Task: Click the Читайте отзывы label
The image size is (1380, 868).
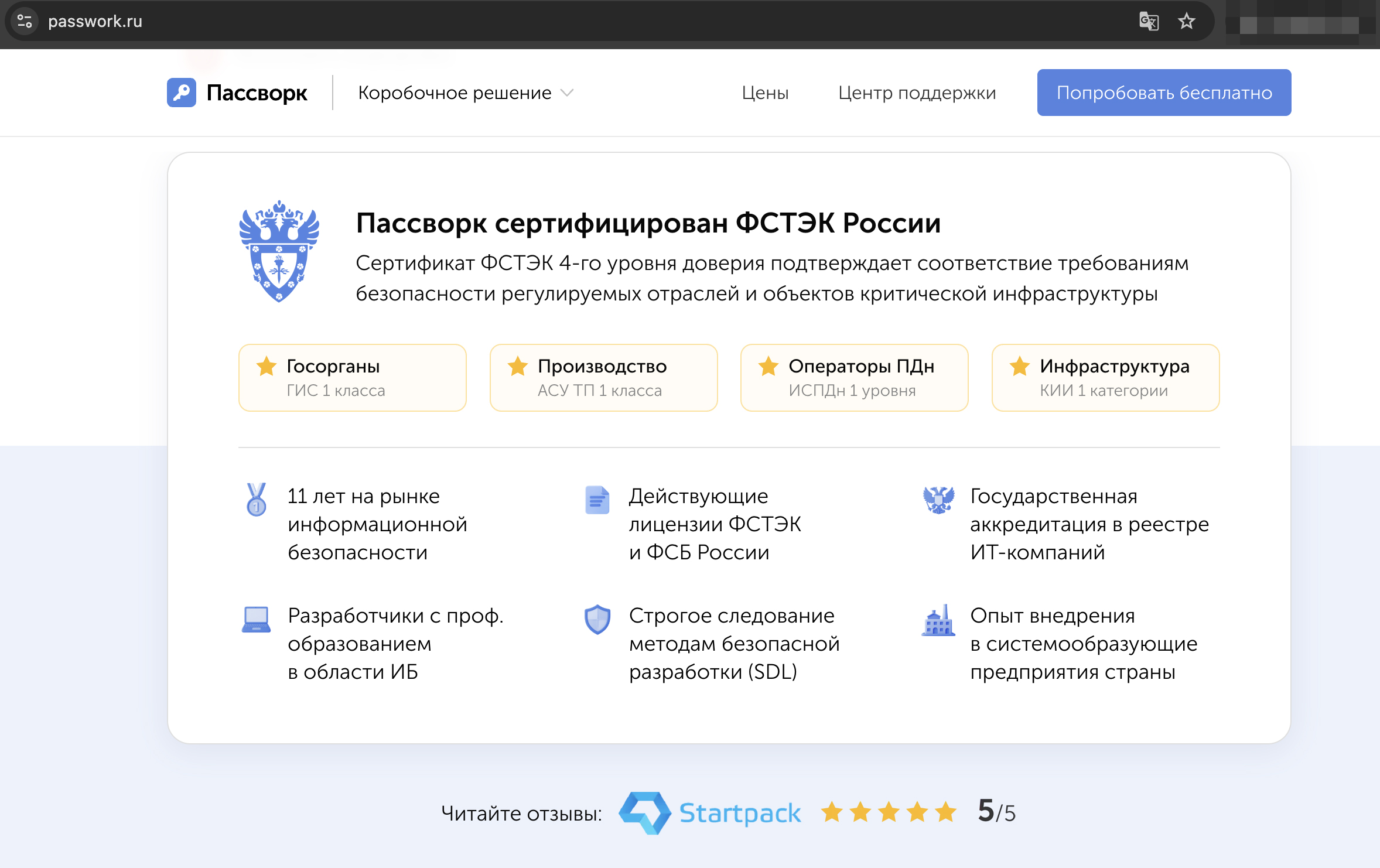Action: (x=521, y=814)
